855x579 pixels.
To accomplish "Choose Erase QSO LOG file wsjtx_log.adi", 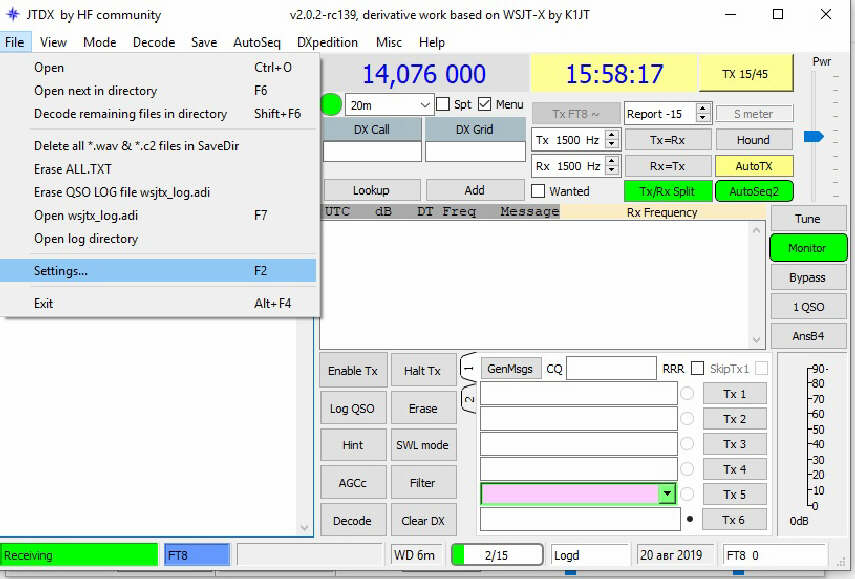I will pyautogui.click(x=158, y=192).
